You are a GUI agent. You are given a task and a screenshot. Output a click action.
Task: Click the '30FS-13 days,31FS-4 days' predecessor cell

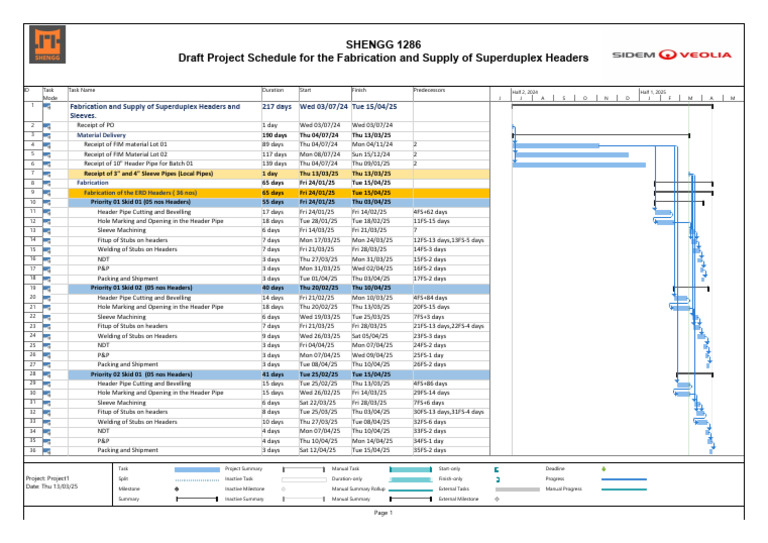[449, 412]
